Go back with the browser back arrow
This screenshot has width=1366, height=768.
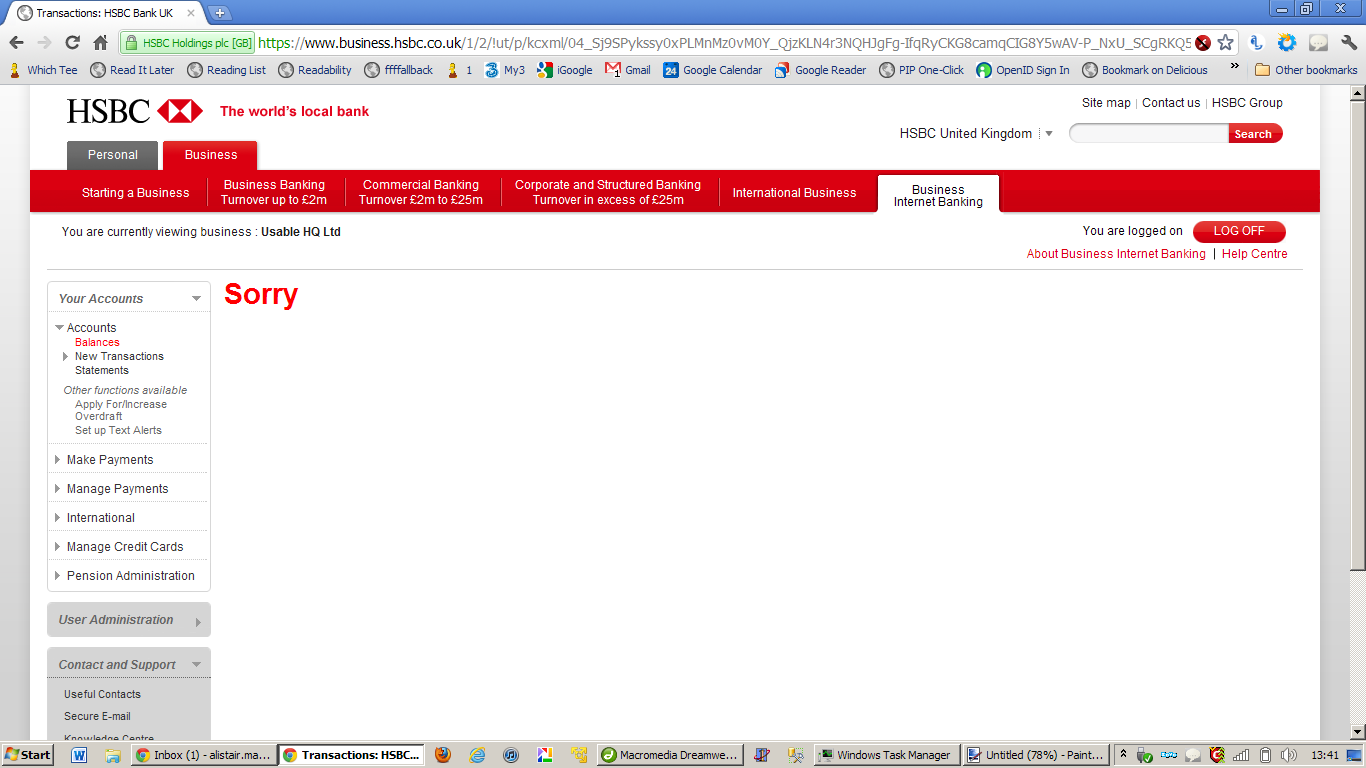tap(16, 43)
